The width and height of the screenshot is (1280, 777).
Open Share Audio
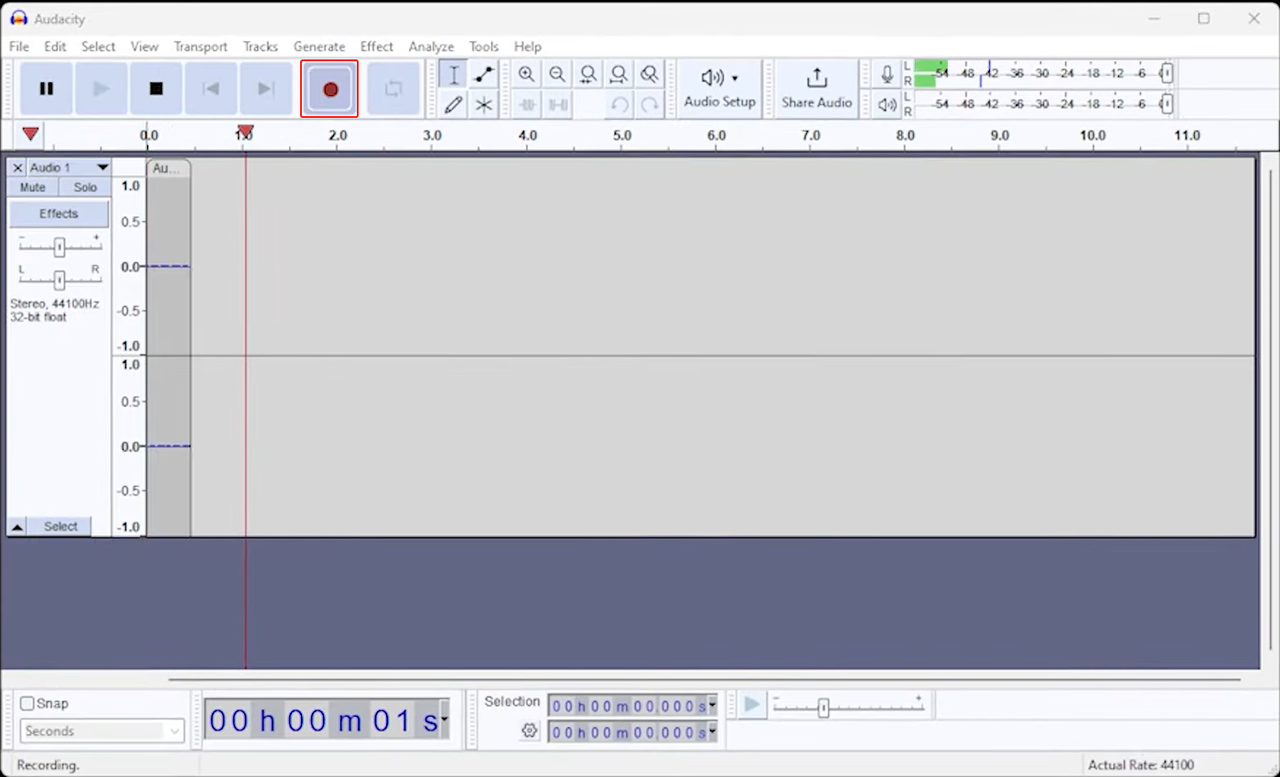coord(816,88)
